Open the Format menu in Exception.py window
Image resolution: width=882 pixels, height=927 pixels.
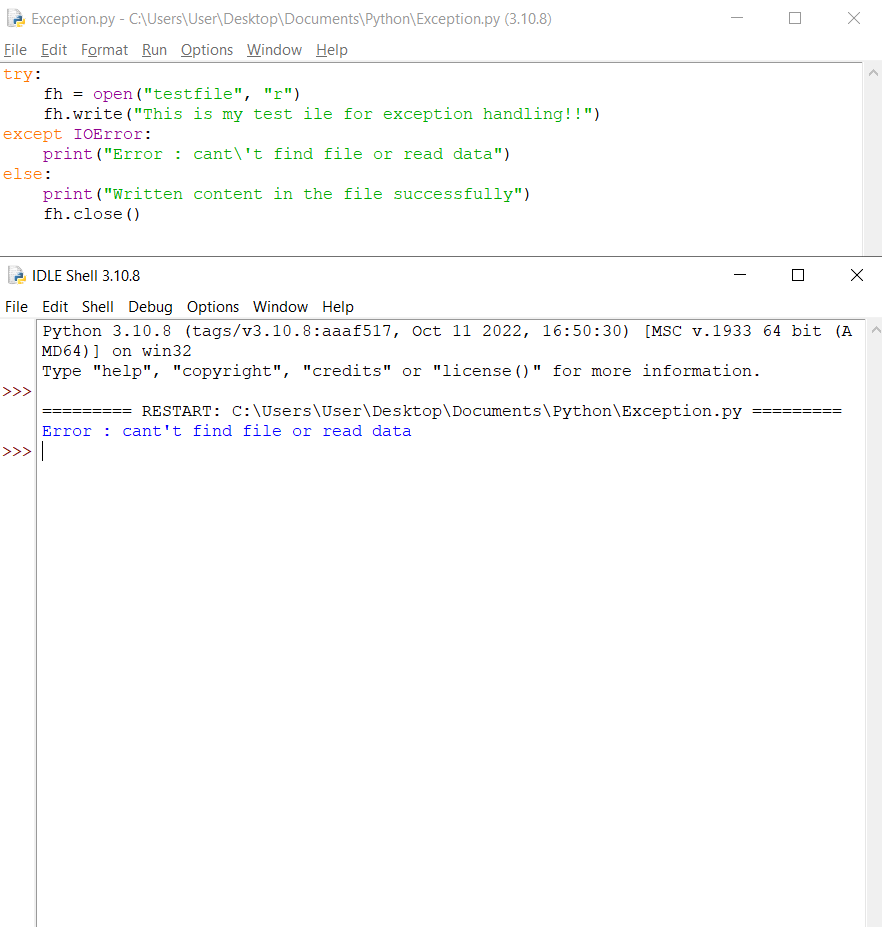[104, 49]
